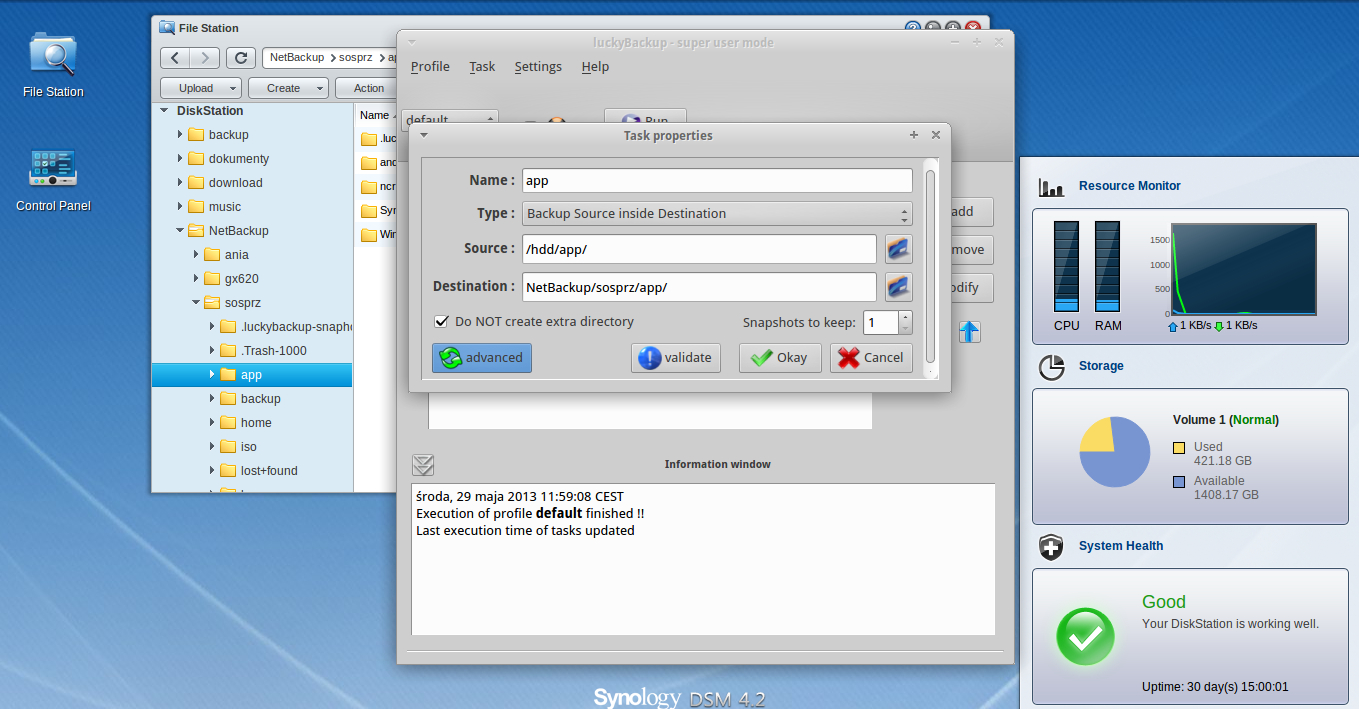Open the Help menu in luckyBackup
Viewport: 1359px width, 709px height.
point(595,67)
